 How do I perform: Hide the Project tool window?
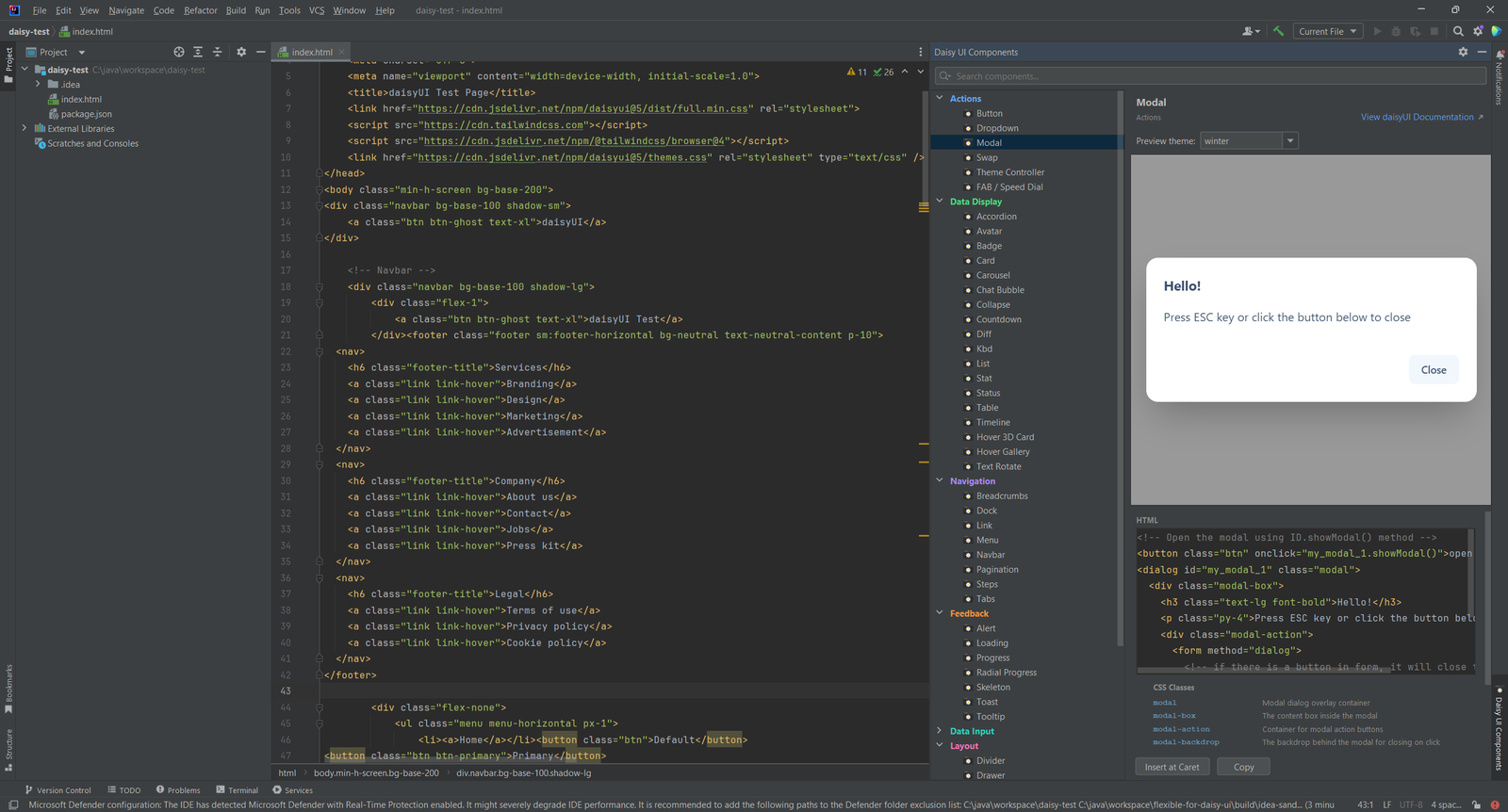(x=261, y=52)
